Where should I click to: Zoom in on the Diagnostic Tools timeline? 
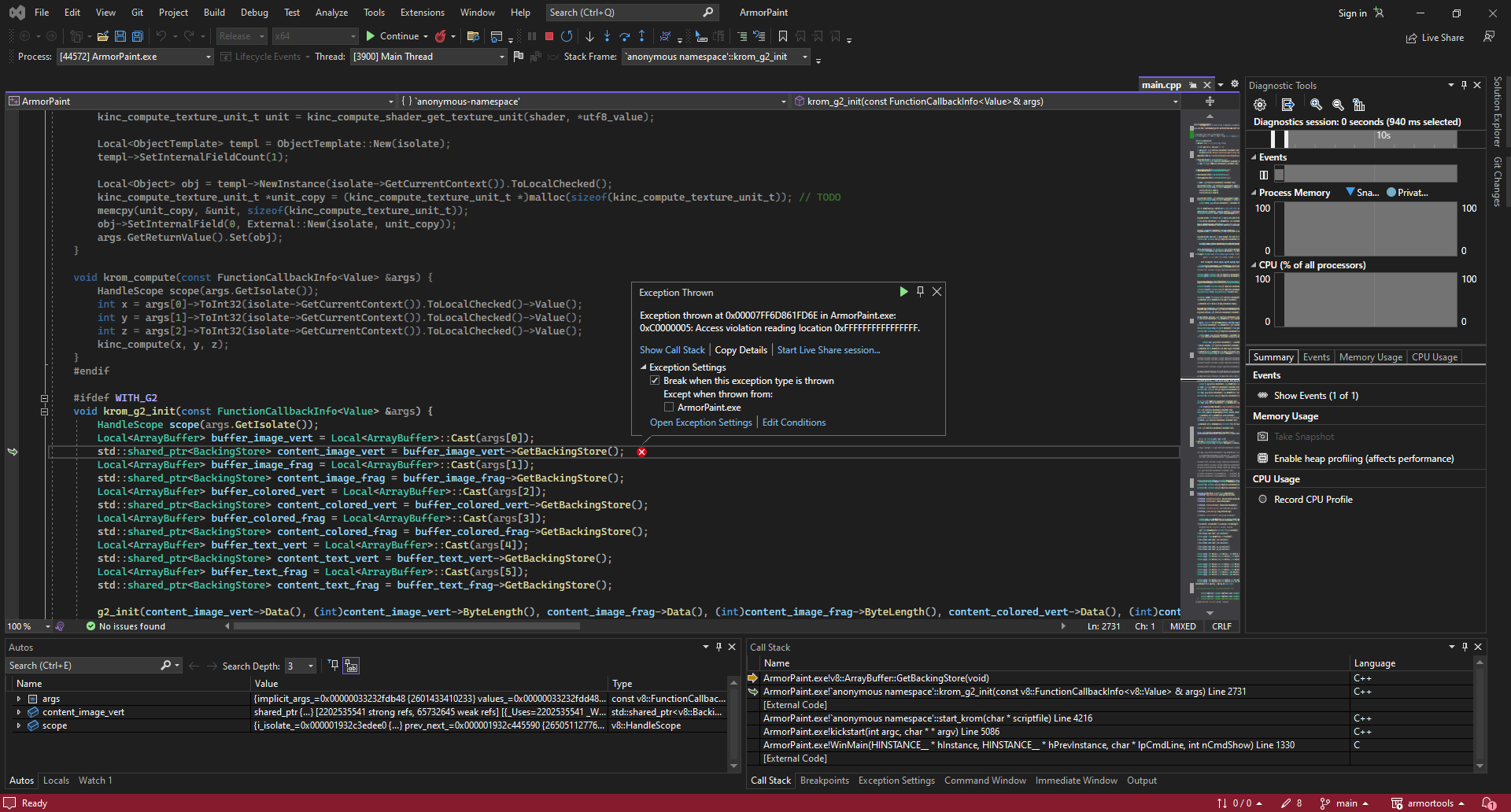[x=1315, y=104]
